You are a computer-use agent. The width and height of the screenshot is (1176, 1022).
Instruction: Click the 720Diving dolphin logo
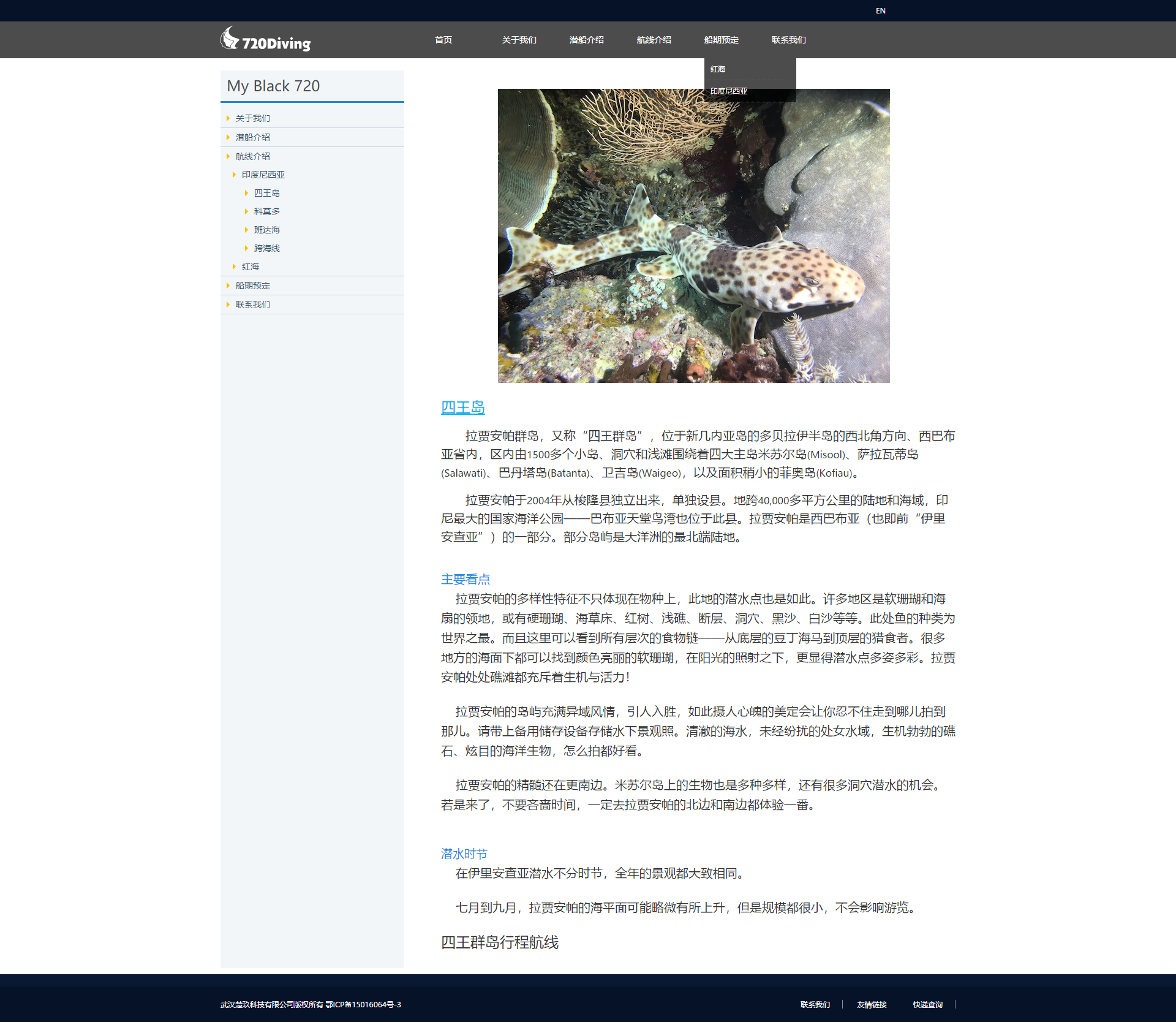click(x=265, y=40)
